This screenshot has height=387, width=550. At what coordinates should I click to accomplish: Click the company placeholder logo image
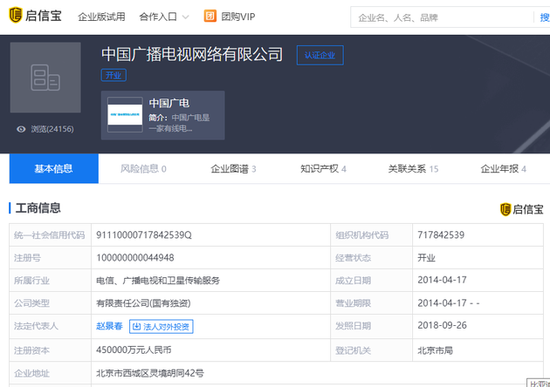(45, 78)
